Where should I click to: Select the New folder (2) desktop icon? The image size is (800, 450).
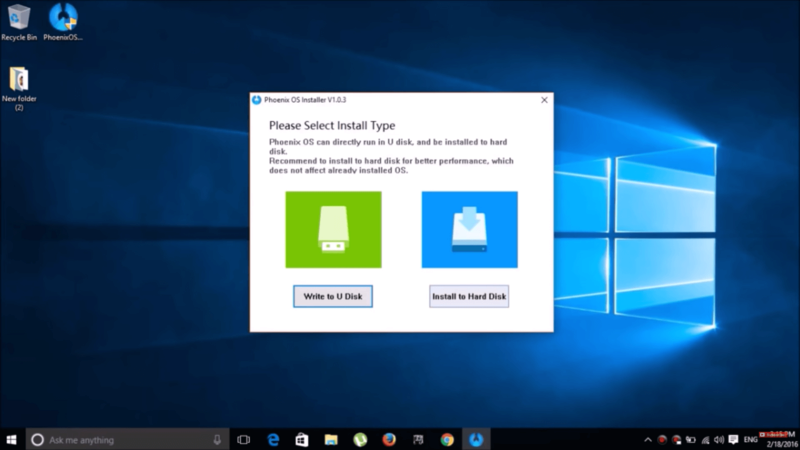19,88
